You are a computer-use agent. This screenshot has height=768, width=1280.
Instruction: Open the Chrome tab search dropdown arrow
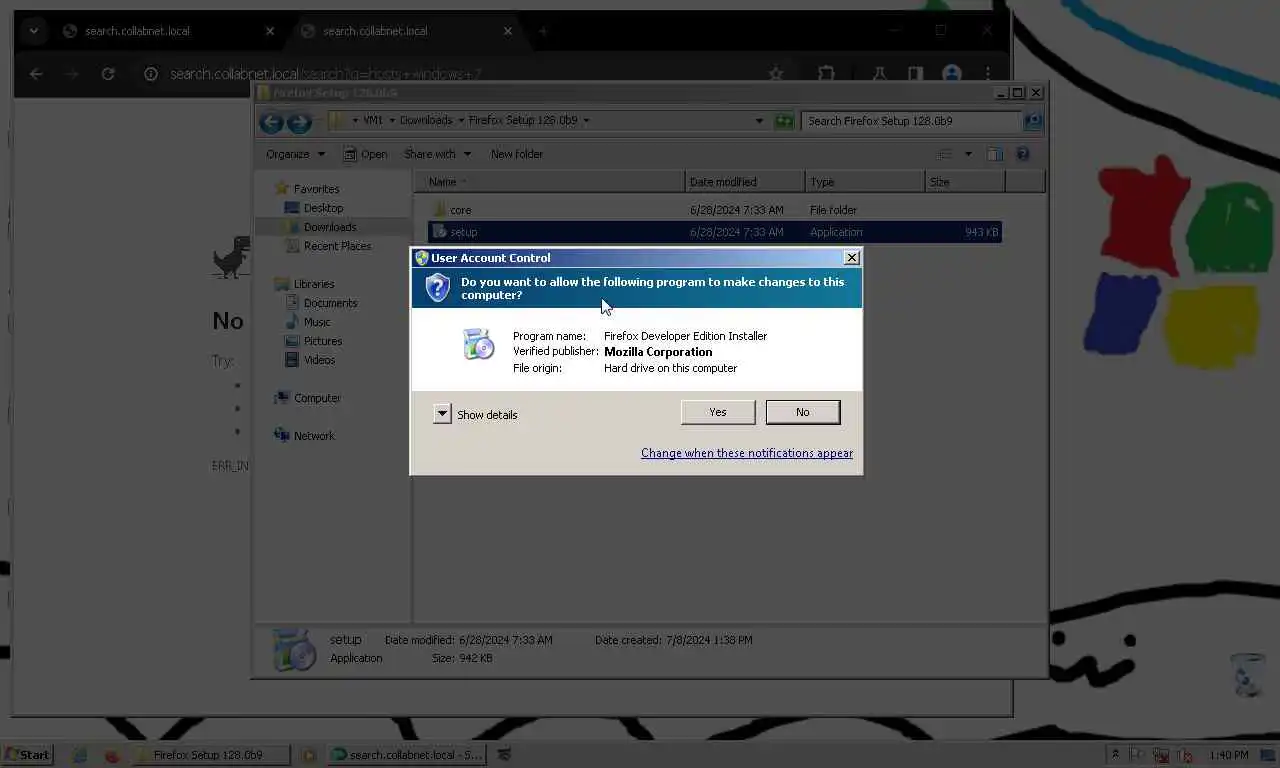point(34,31)
